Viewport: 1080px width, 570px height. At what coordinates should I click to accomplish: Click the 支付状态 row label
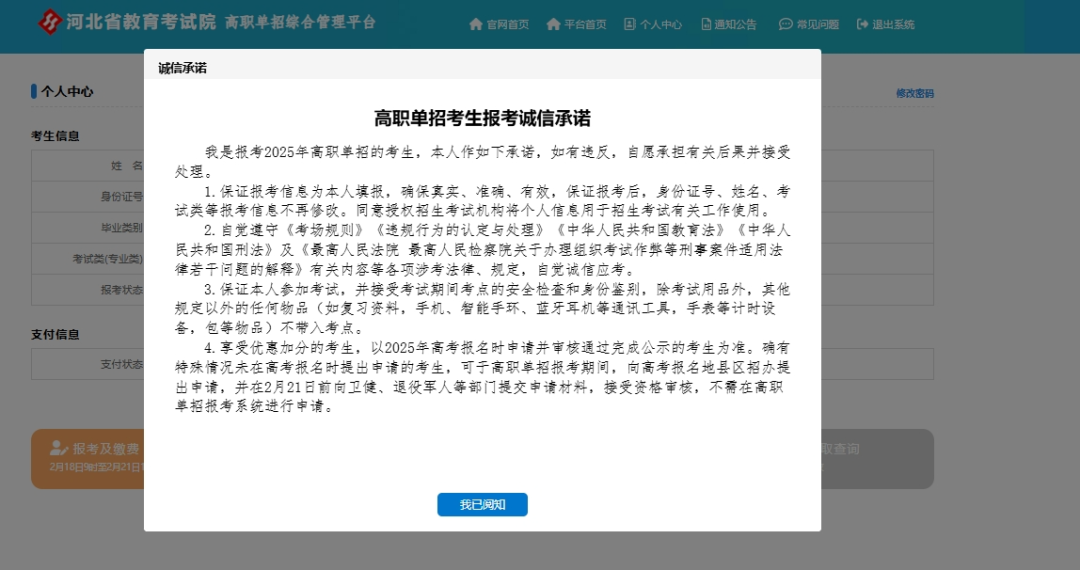(122, 364)
